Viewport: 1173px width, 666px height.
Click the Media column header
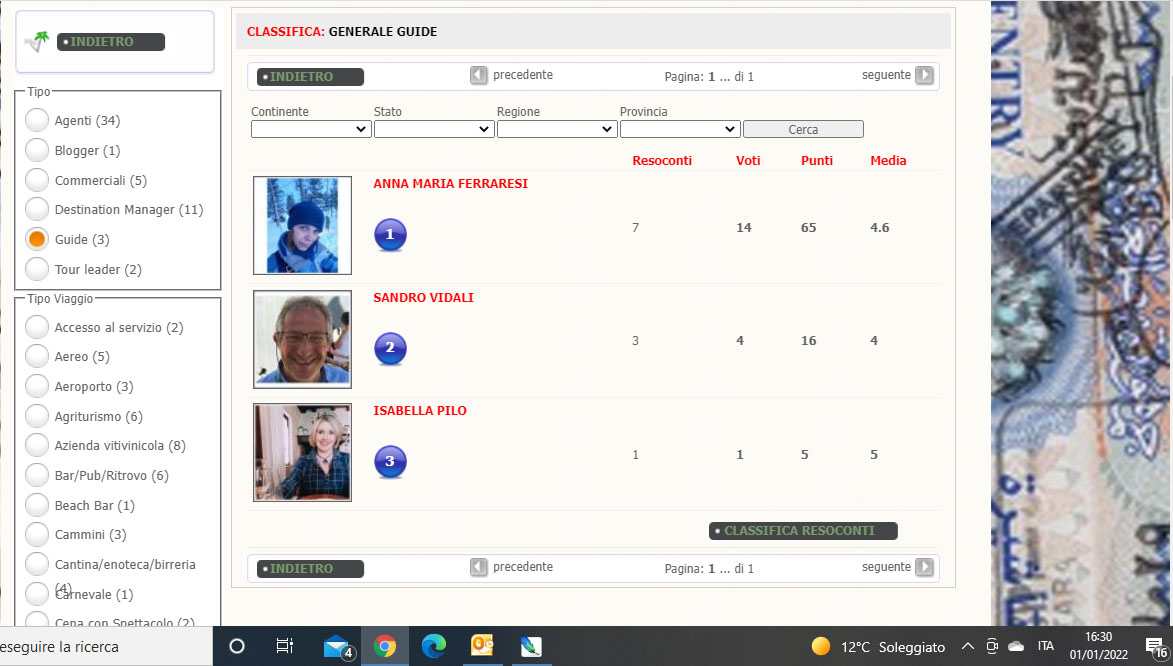pyautogui.click(x=888, y=160)
